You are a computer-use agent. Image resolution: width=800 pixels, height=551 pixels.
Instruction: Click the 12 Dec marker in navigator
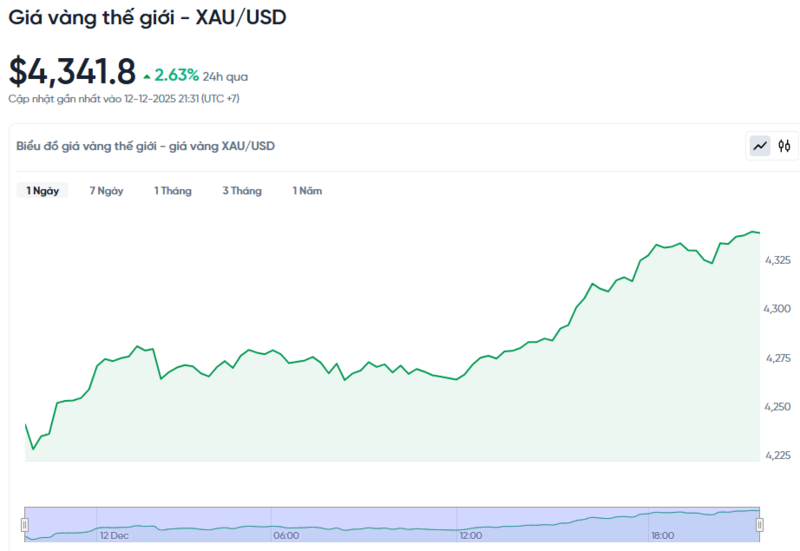114,536
